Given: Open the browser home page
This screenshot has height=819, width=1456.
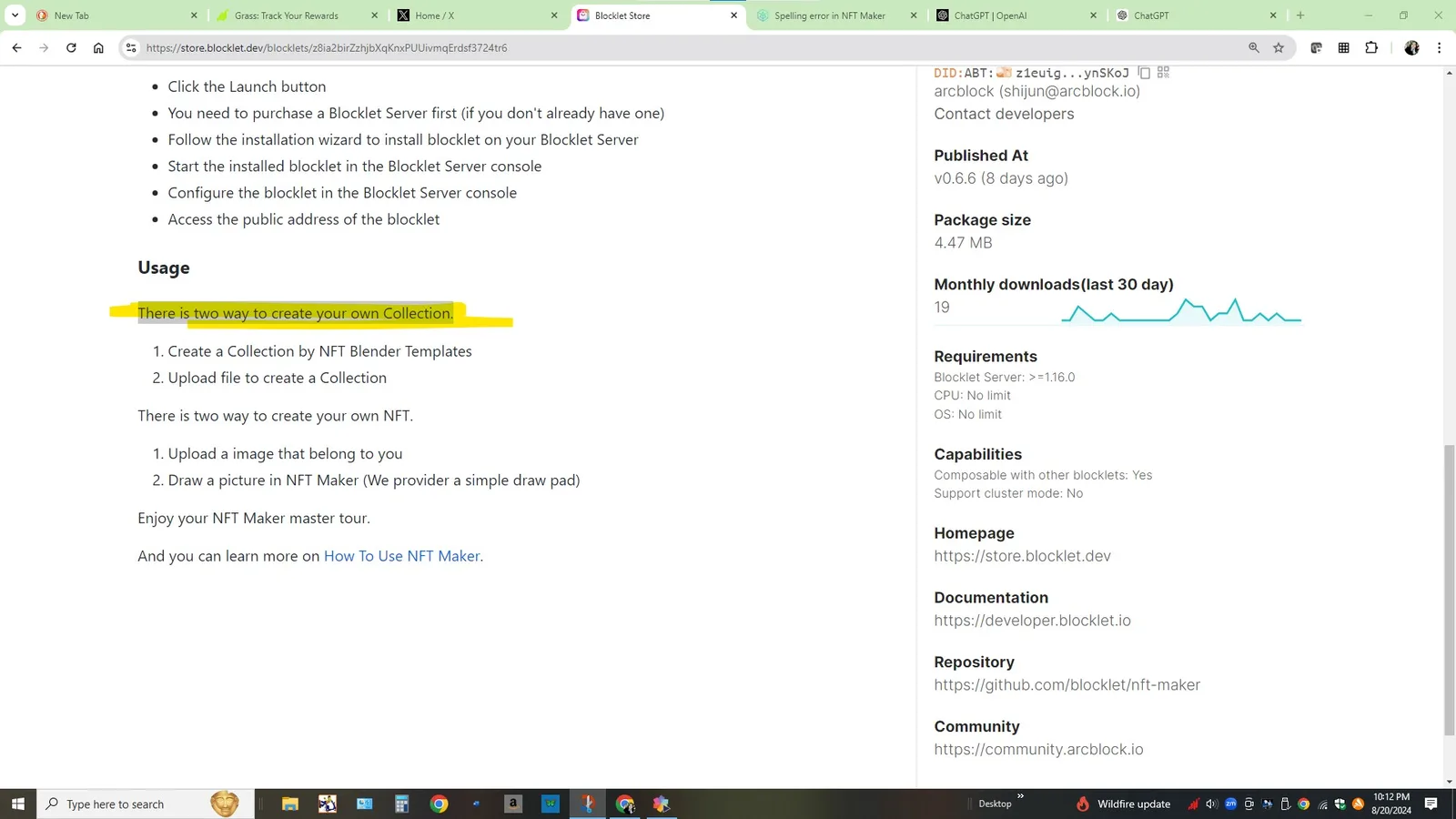Looking at the screenshot, I should point(98,48).
